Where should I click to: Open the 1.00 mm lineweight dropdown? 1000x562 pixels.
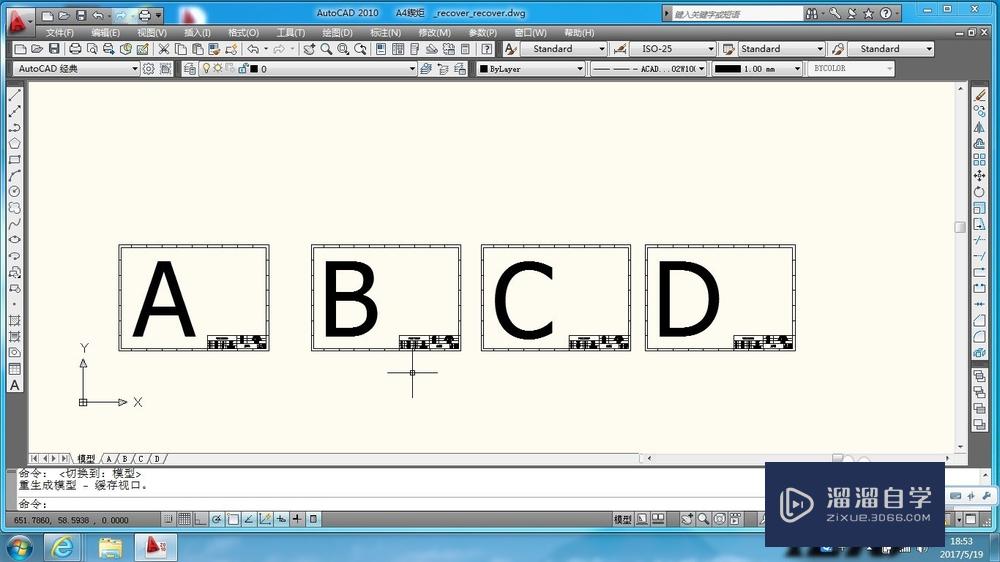coord(797,69)
